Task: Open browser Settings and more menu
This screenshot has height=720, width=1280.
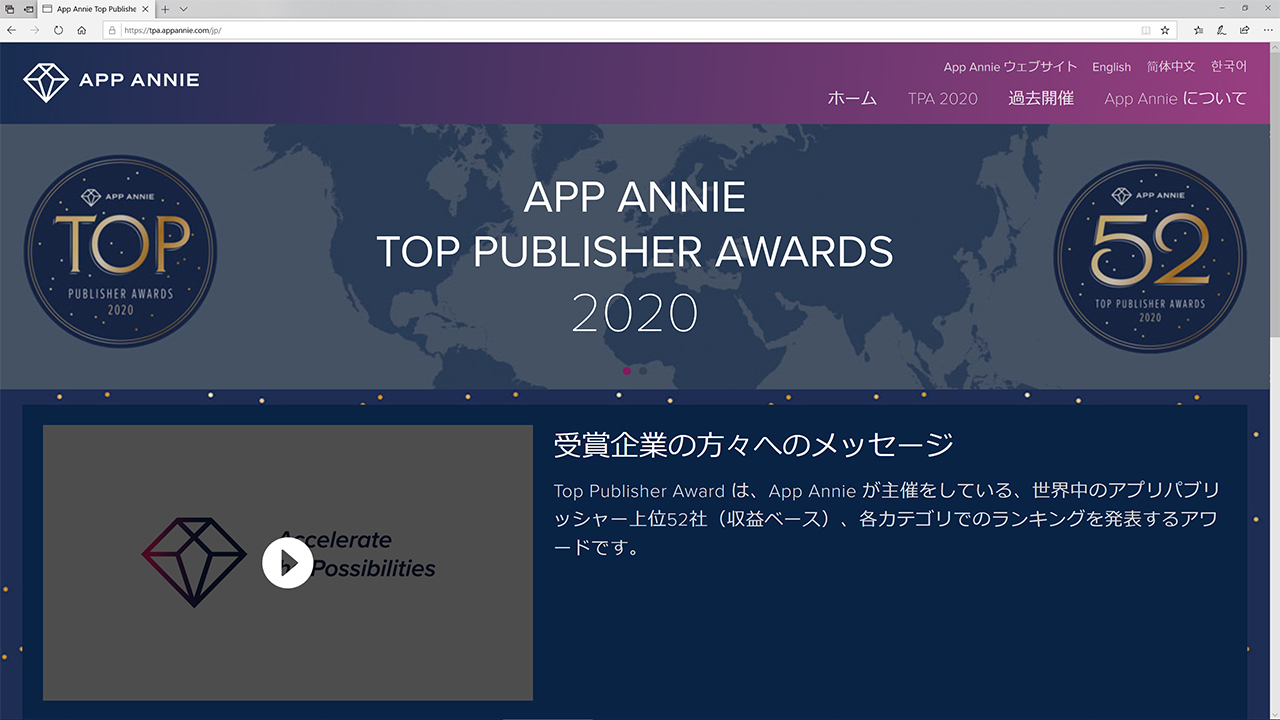Action: pyautogui.click(x=1267, y=30)
